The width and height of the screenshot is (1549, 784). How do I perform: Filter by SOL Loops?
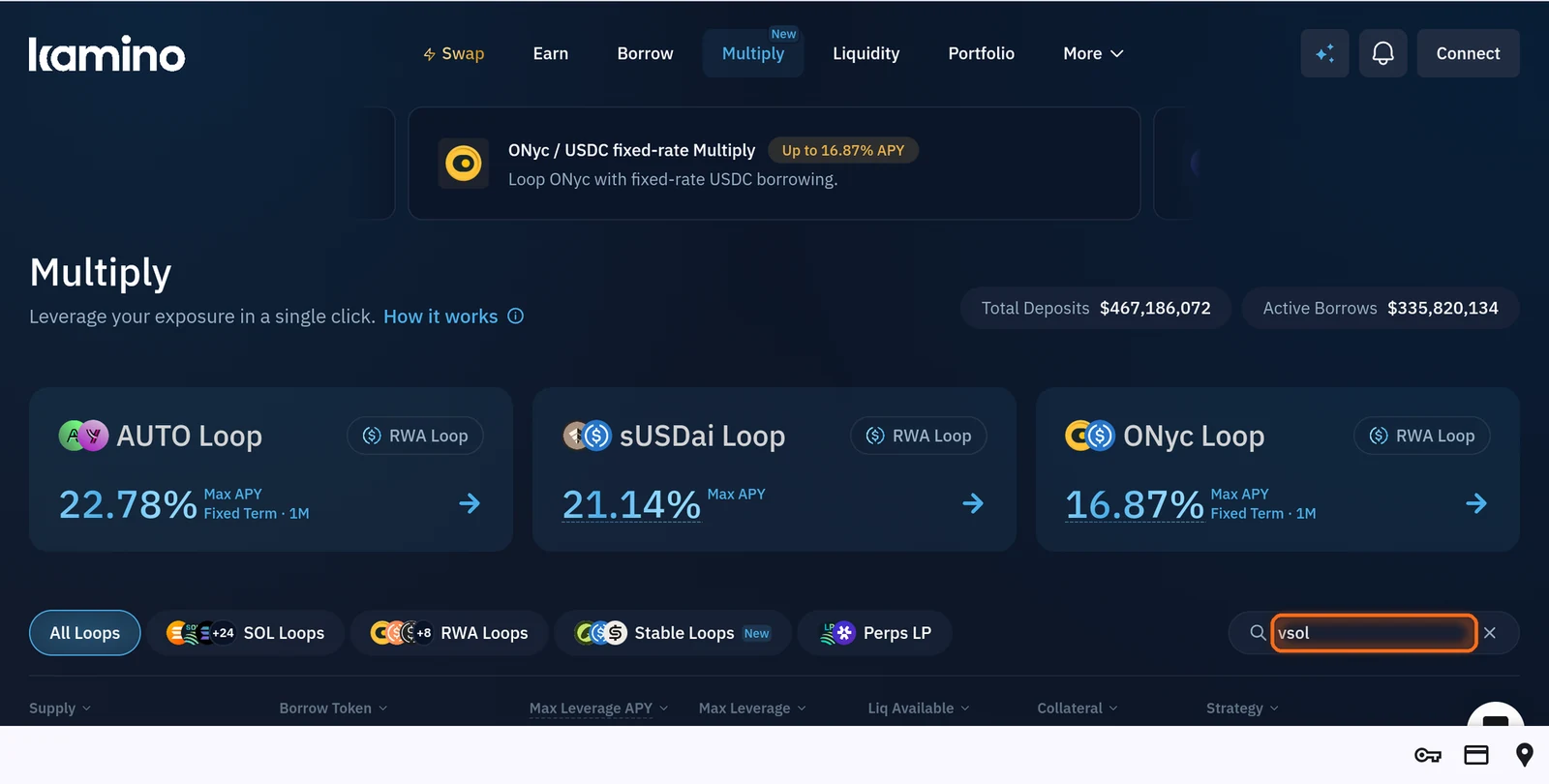pos(246,633)
